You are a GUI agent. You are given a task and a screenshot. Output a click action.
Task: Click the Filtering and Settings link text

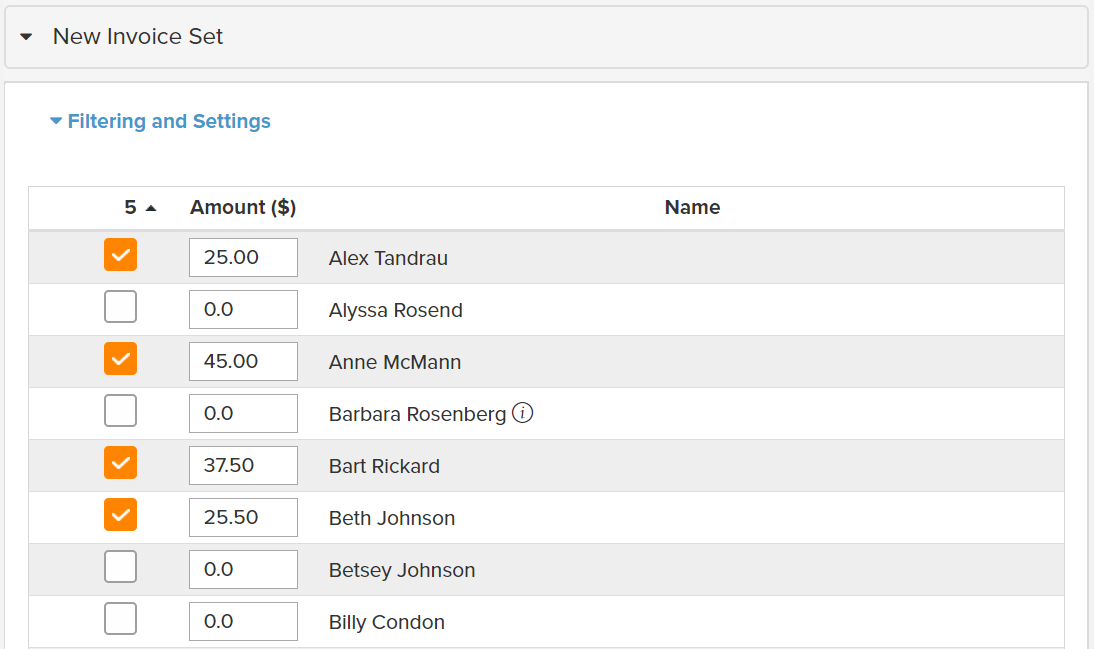169,121
